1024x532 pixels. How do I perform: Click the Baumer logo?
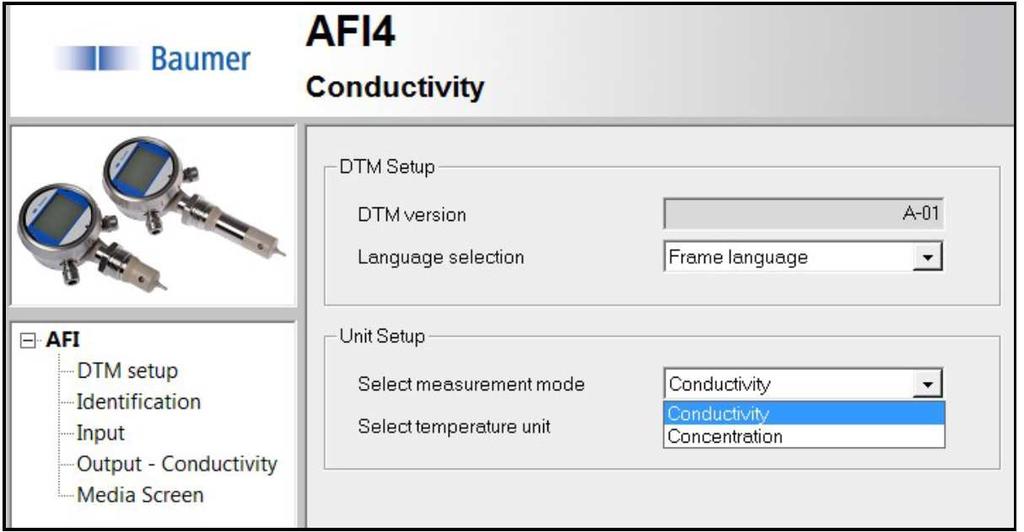click(153, 58)
